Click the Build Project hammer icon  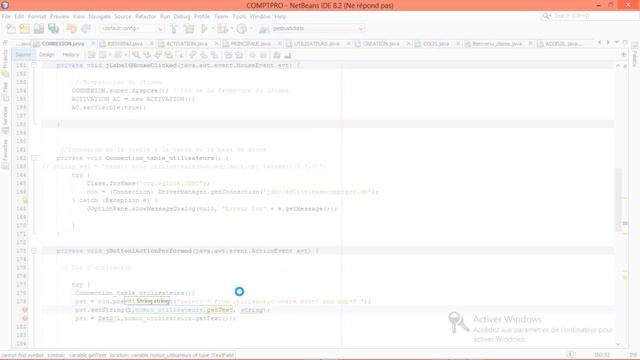pyautogui.click(x=174, y=29)
